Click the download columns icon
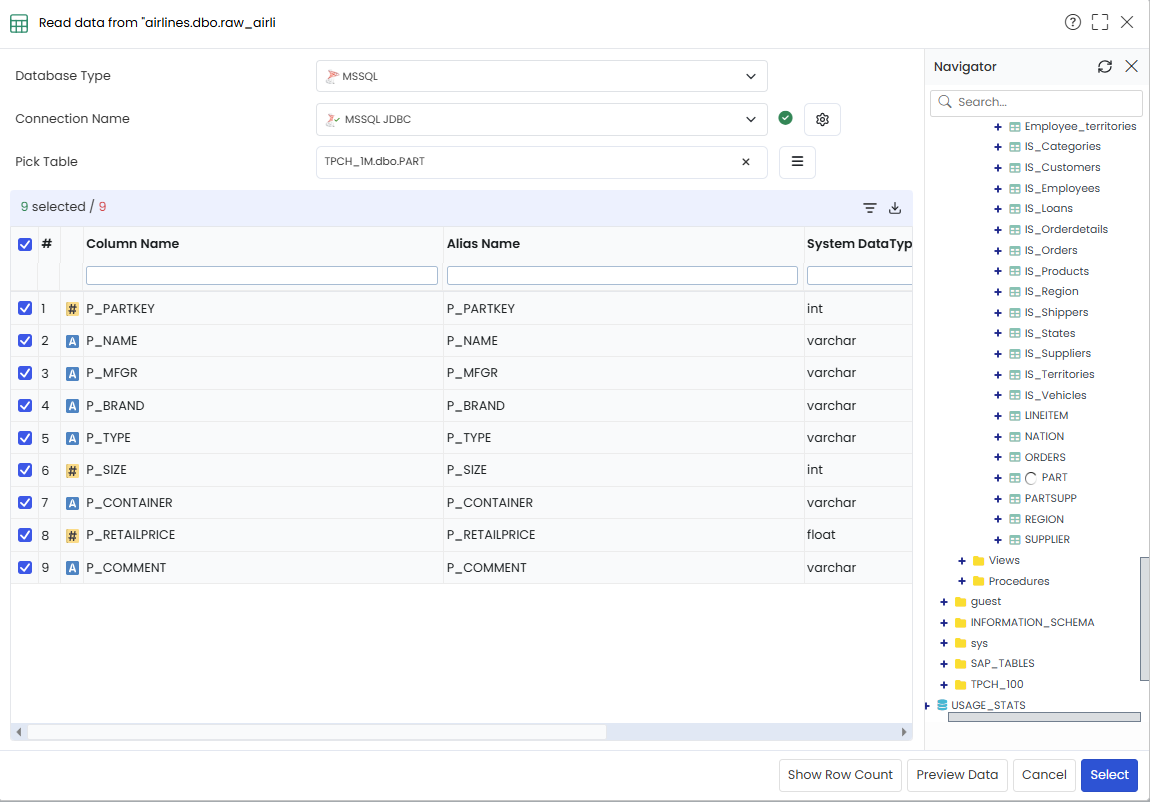This screenshot has height=802, width=1150. coord(895,208)
